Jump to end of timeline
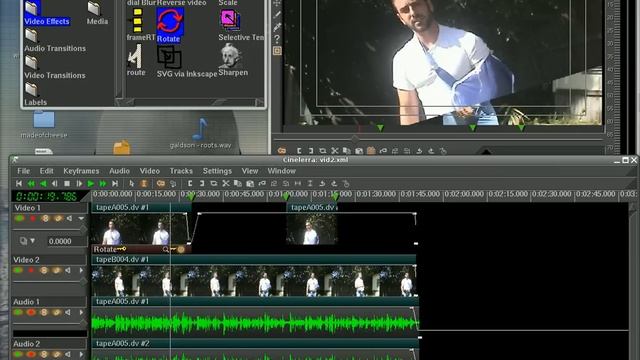 (x=115, y=184)
